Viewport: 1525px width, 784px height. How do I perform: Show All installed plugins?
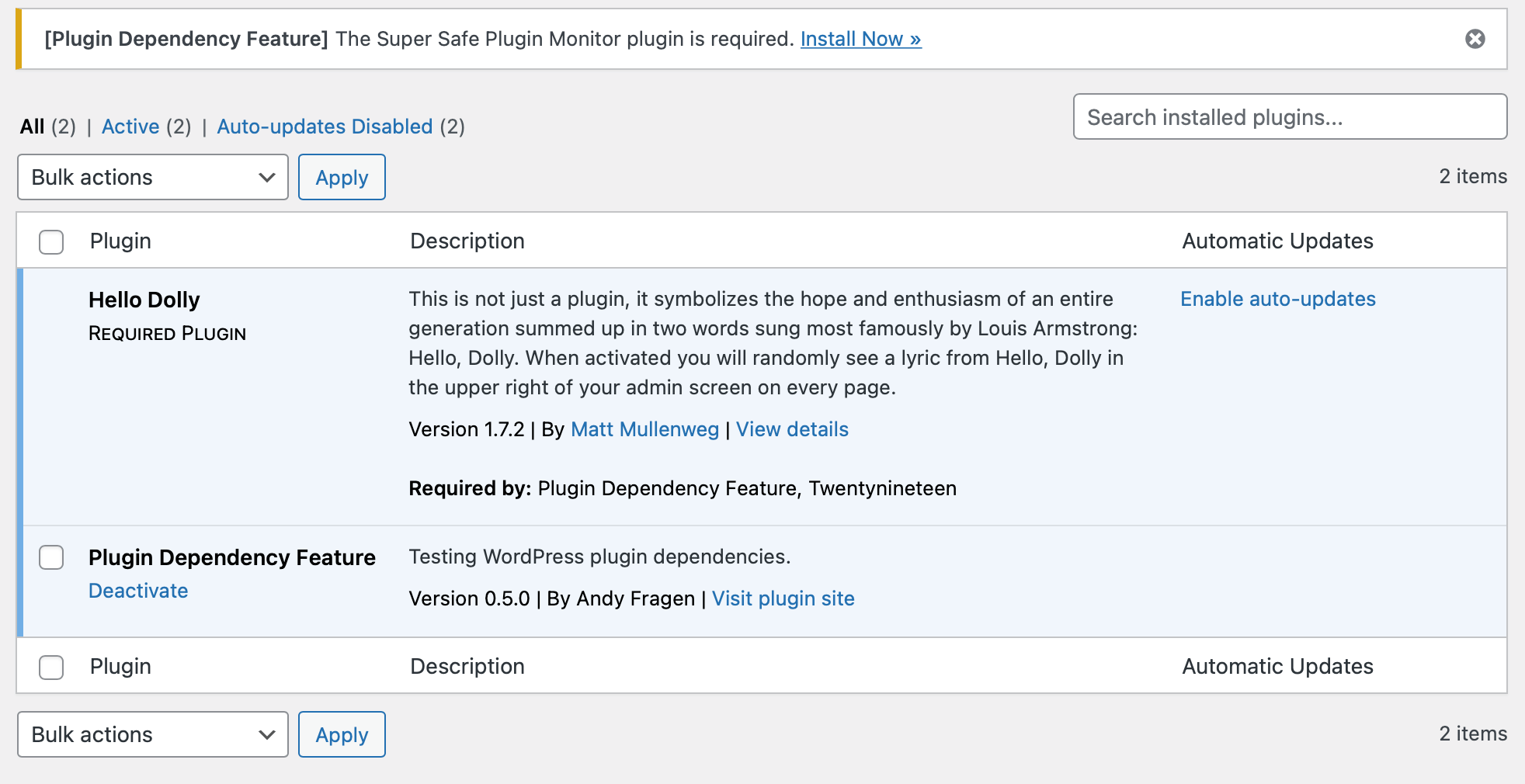click(x=33, y=126)
